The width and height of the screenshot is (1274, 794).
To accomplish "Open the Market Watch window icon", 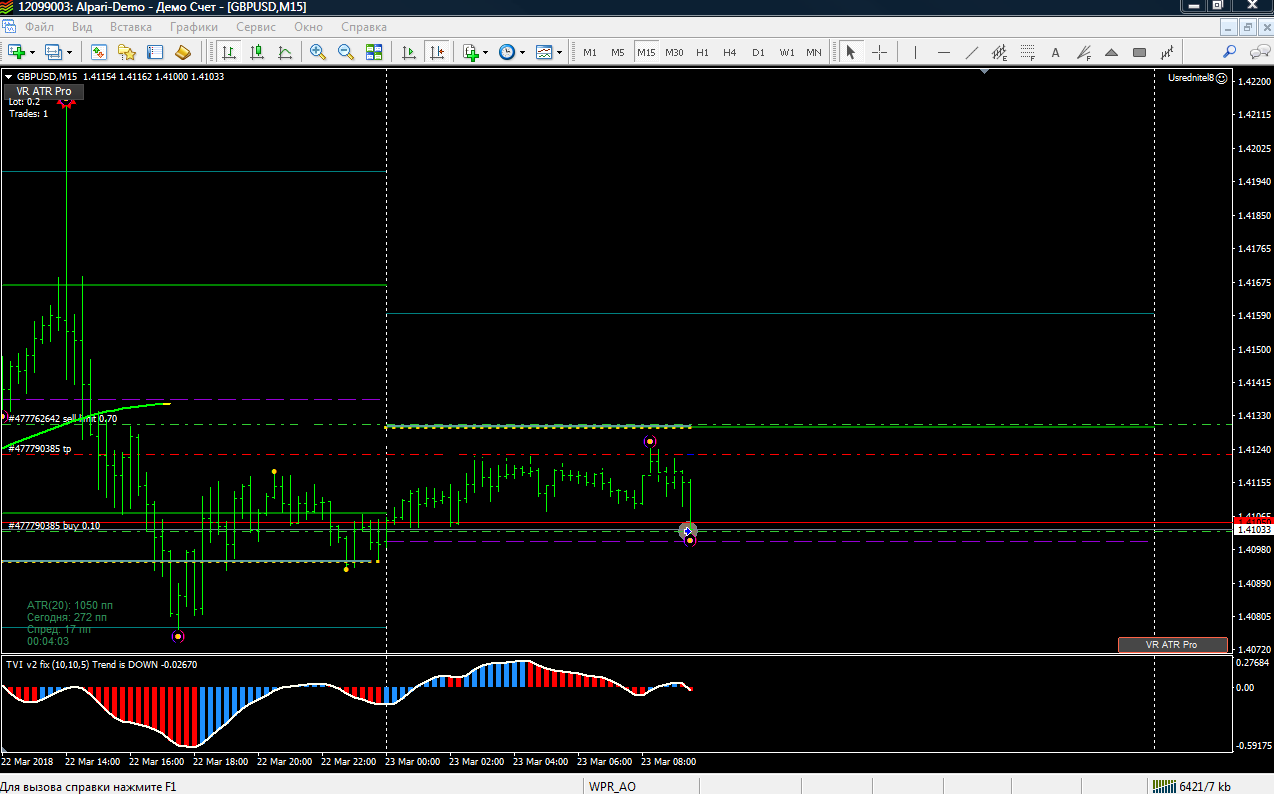I will point(99,52).
